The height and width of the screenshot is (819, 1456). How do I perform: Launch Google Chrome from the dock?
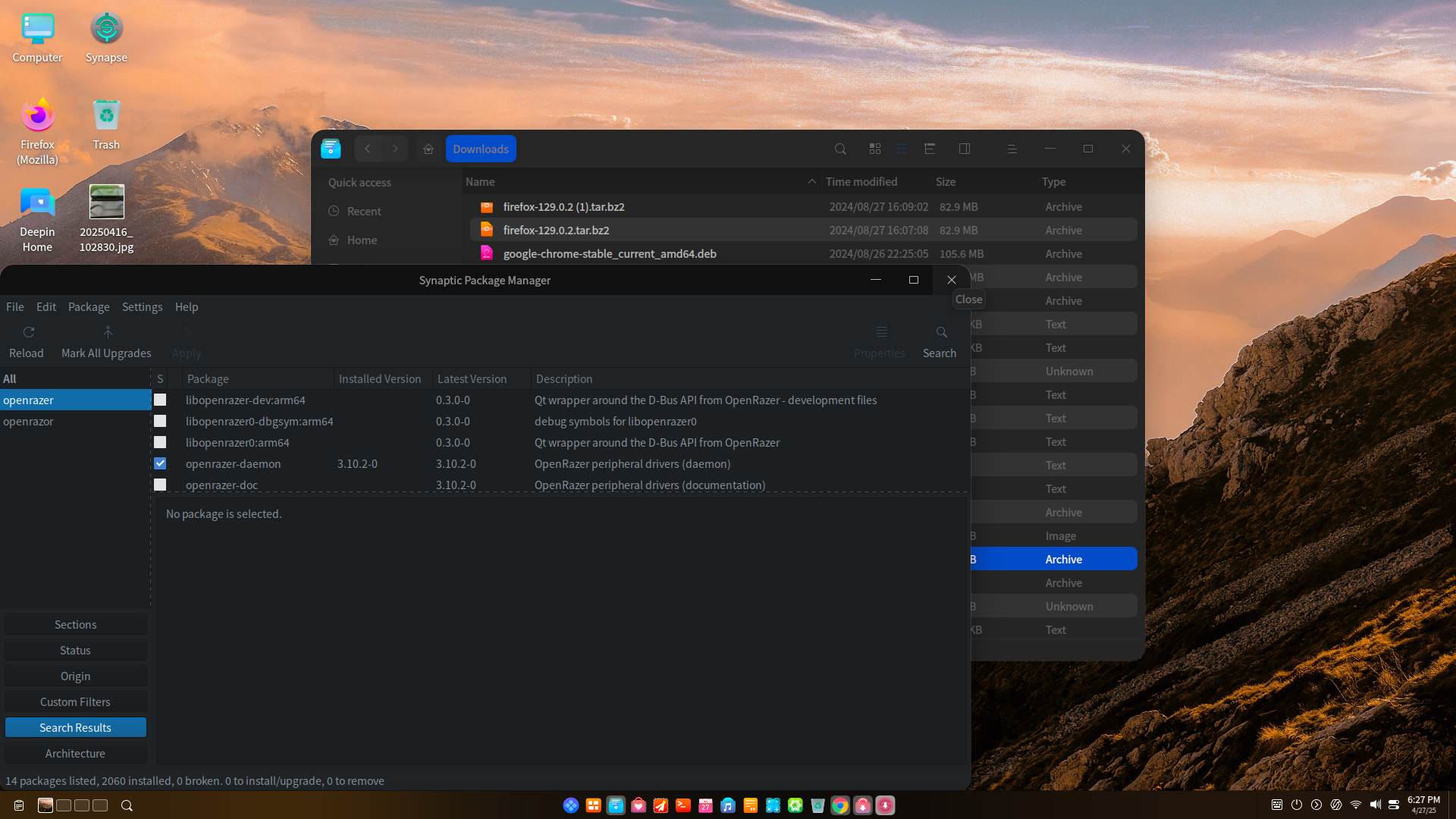click(x=840, y=805)
